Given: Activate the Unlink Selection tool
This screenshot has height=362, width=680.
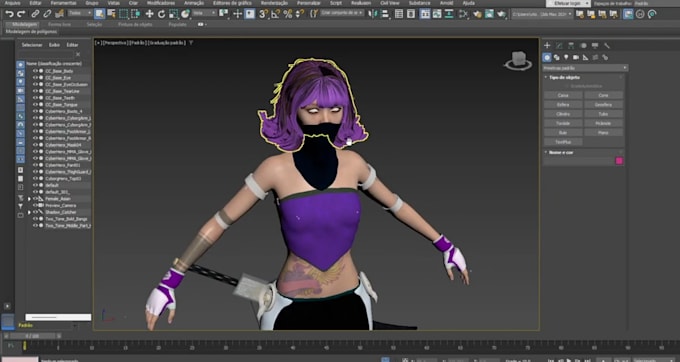Looking at the screenshot, I should pyautogui.click(x=48, y=14).
